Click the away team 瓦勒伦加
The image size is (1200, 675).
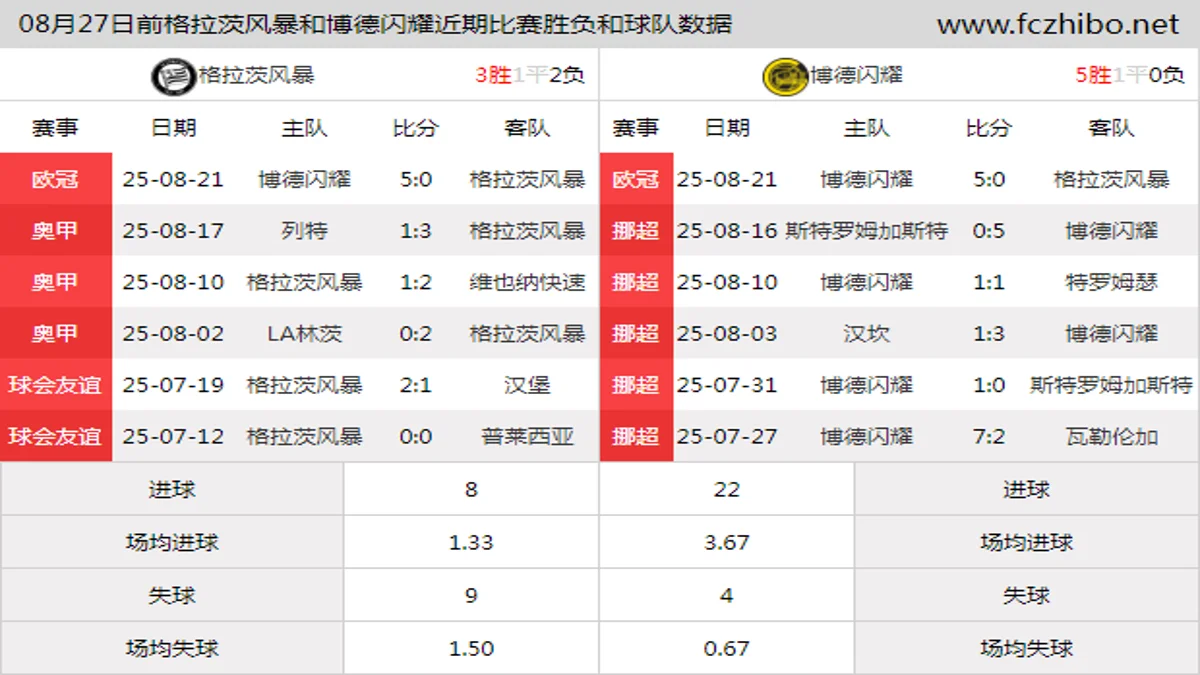pos(1111,436)
